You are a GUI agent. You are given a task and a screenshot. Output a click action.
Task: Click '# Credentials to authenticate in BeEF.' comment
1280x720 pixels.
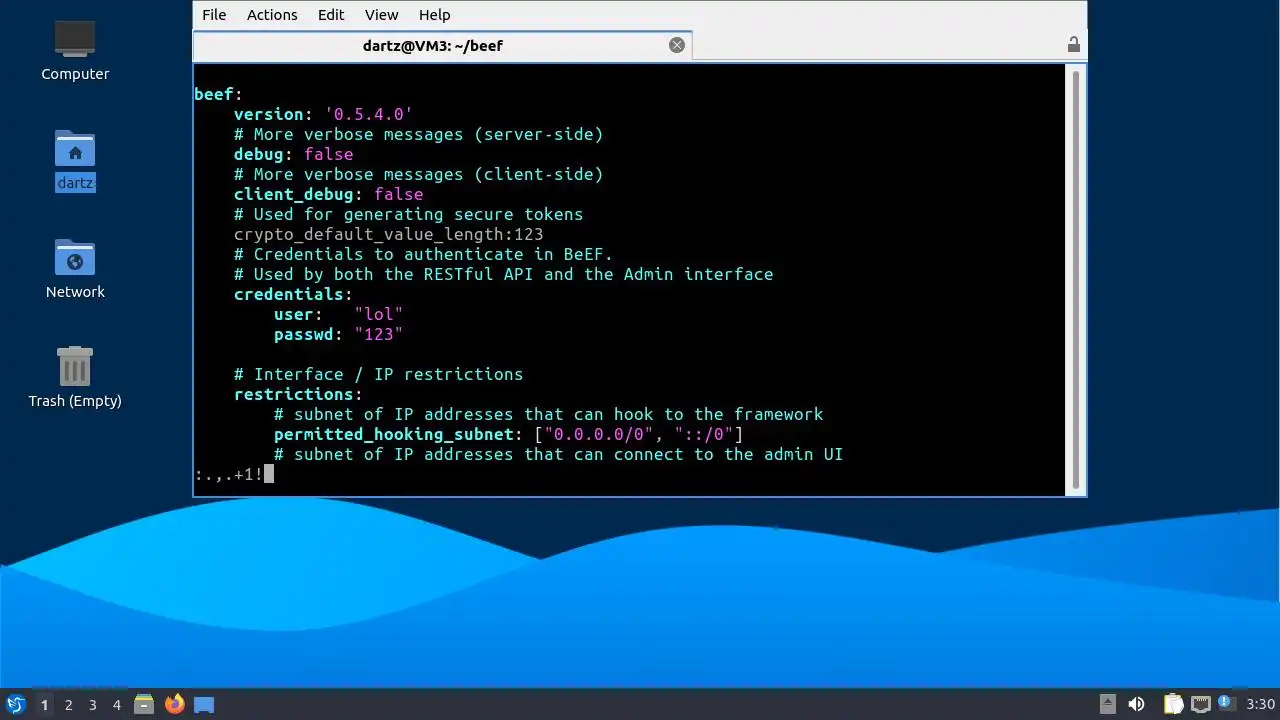pos(423,254)
